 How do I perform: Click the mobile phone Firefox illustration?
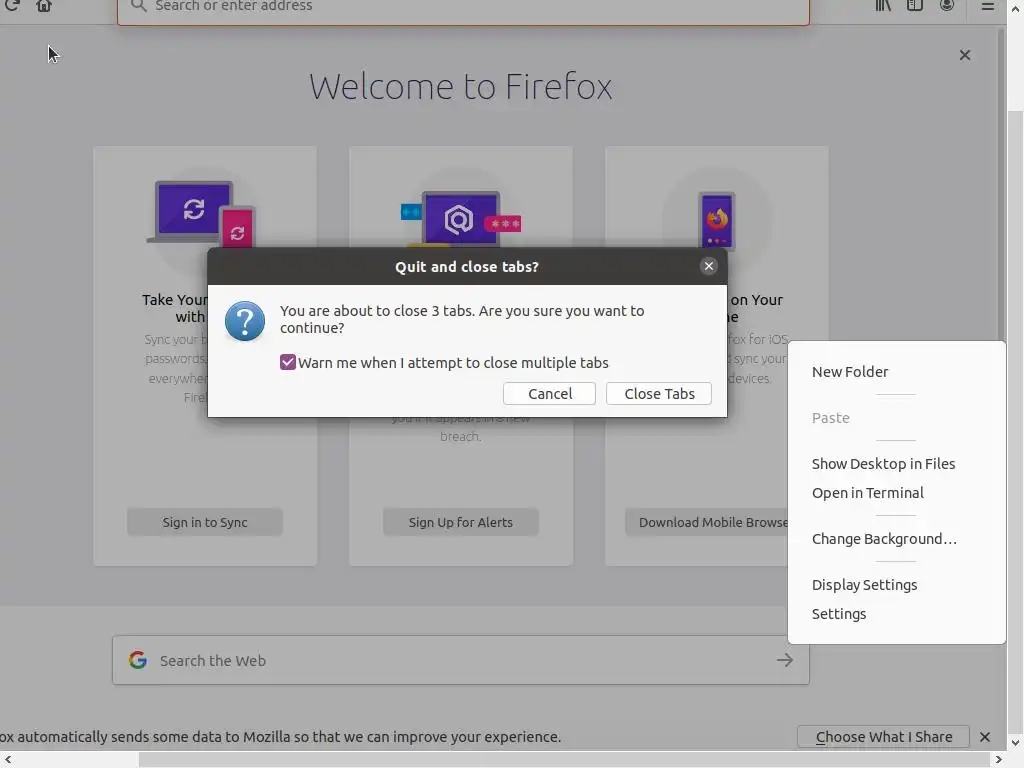tap(716, 221)
